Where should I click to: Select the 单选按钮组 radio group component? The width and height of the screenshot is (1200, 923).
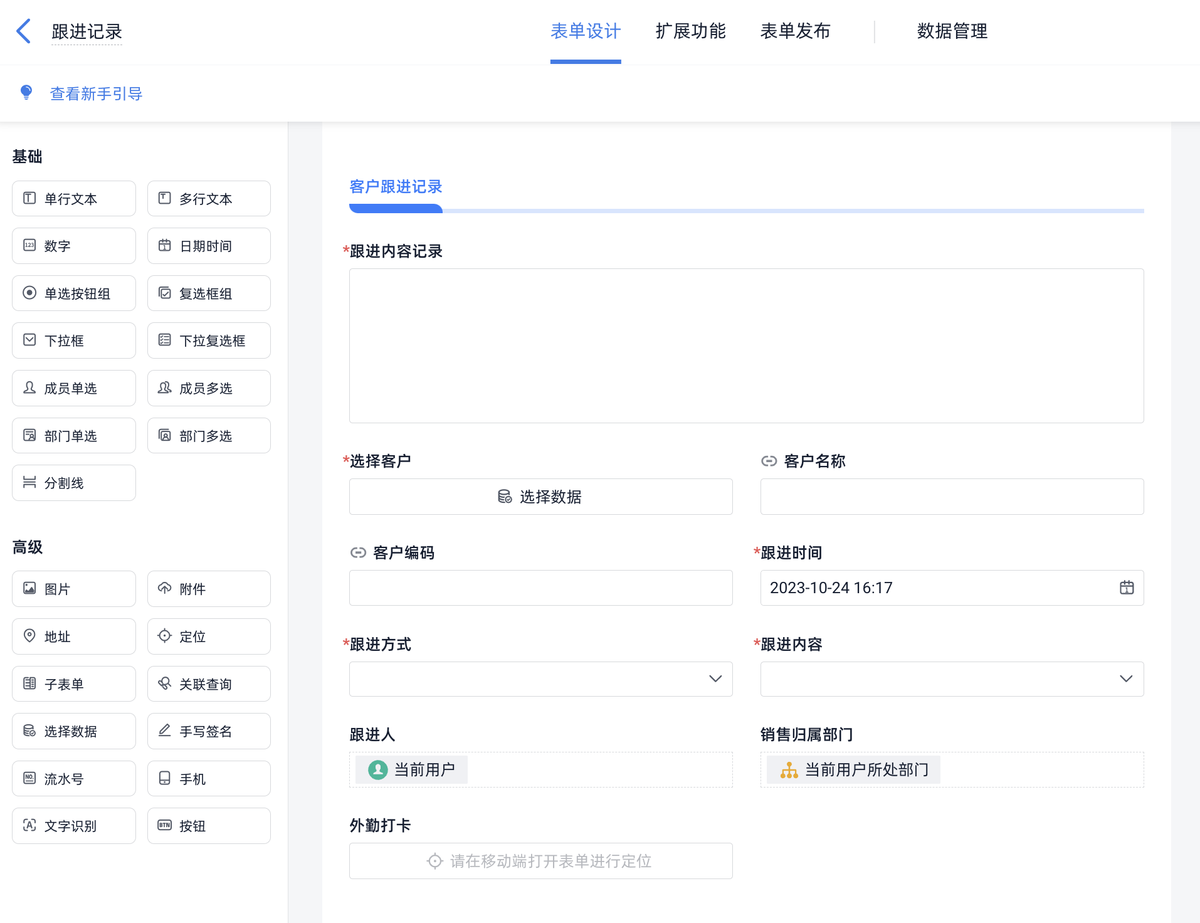[74, 294]
